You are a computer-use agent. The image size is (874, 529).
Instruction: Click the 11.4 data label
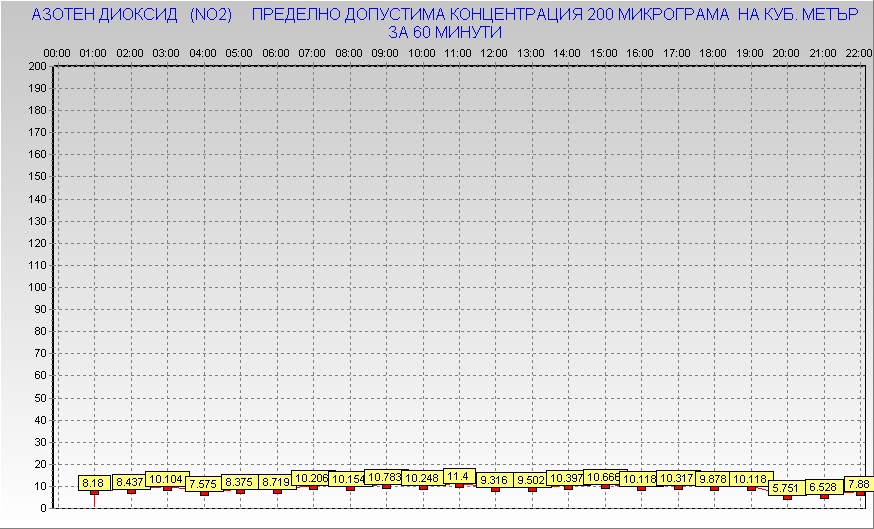tap(458, 476)
